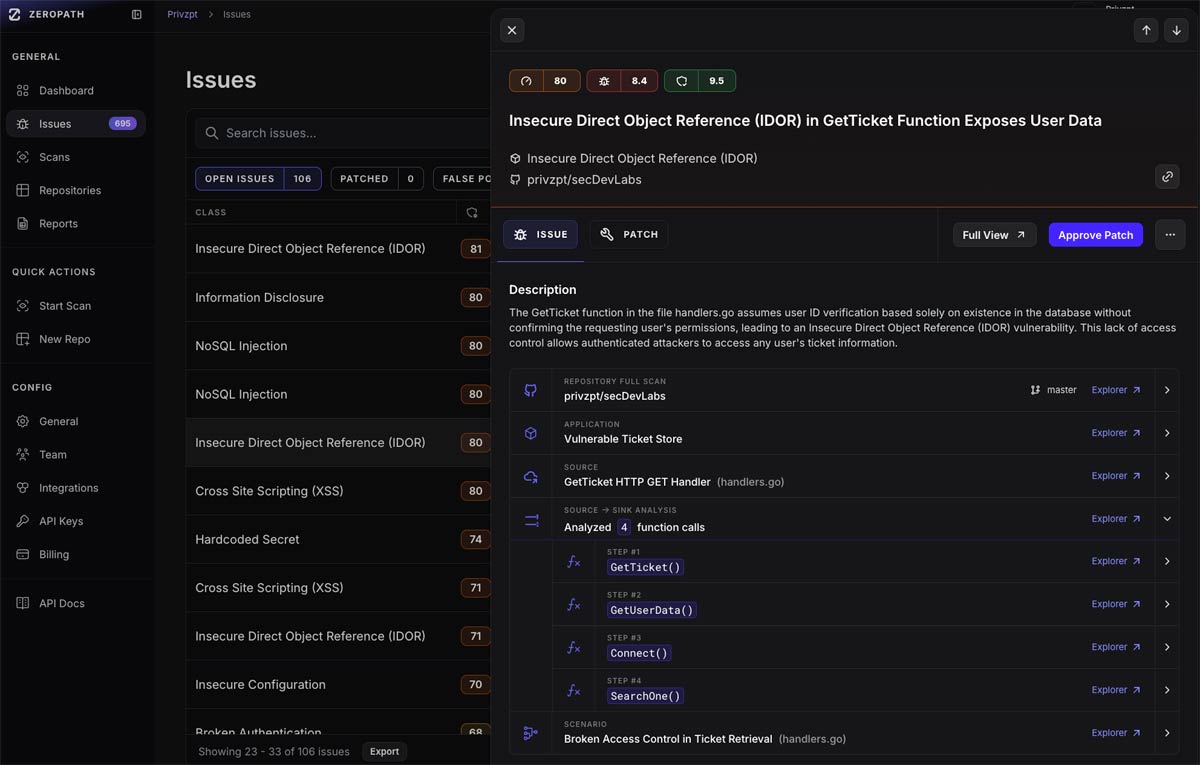
Task: Open Explorer link for Vulnerable Ticket Store
Action: click(1115, 433)
